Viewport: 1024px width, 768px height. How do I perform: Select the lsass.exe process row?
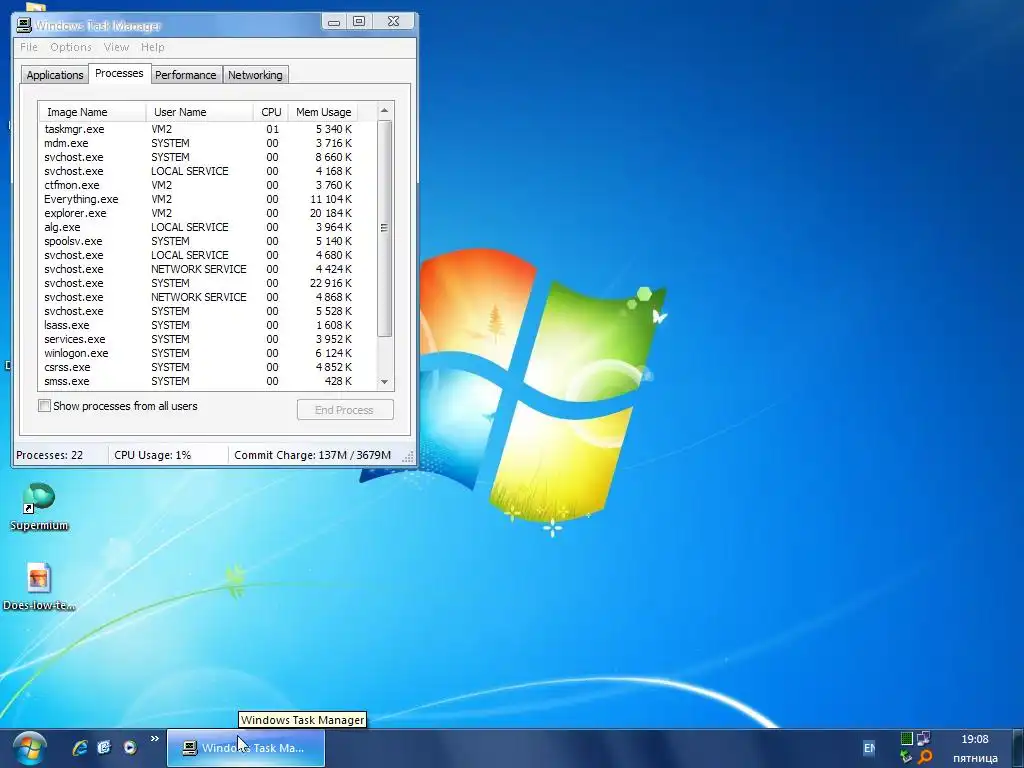coord(198,325)
